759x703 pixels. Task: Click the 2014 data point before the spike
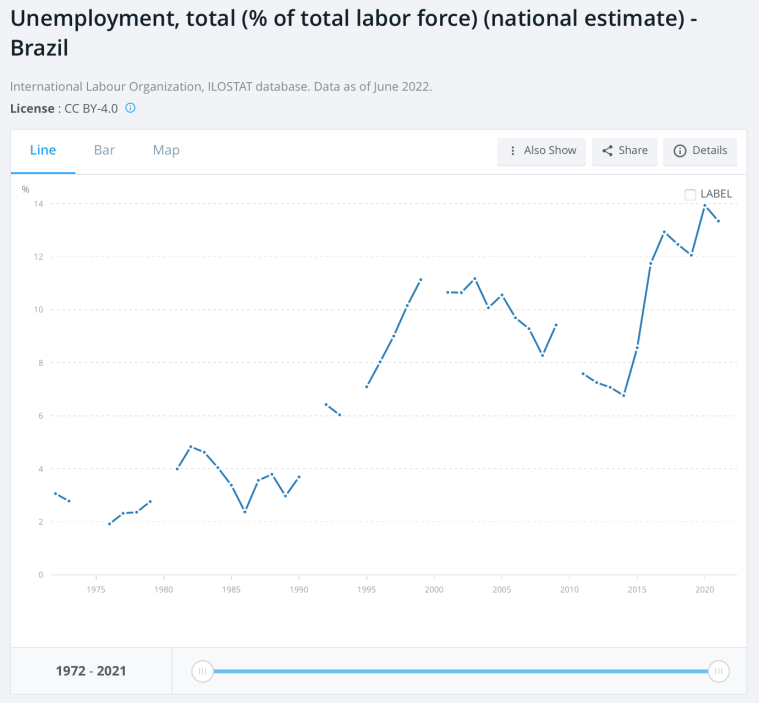(x=624, y=395)
